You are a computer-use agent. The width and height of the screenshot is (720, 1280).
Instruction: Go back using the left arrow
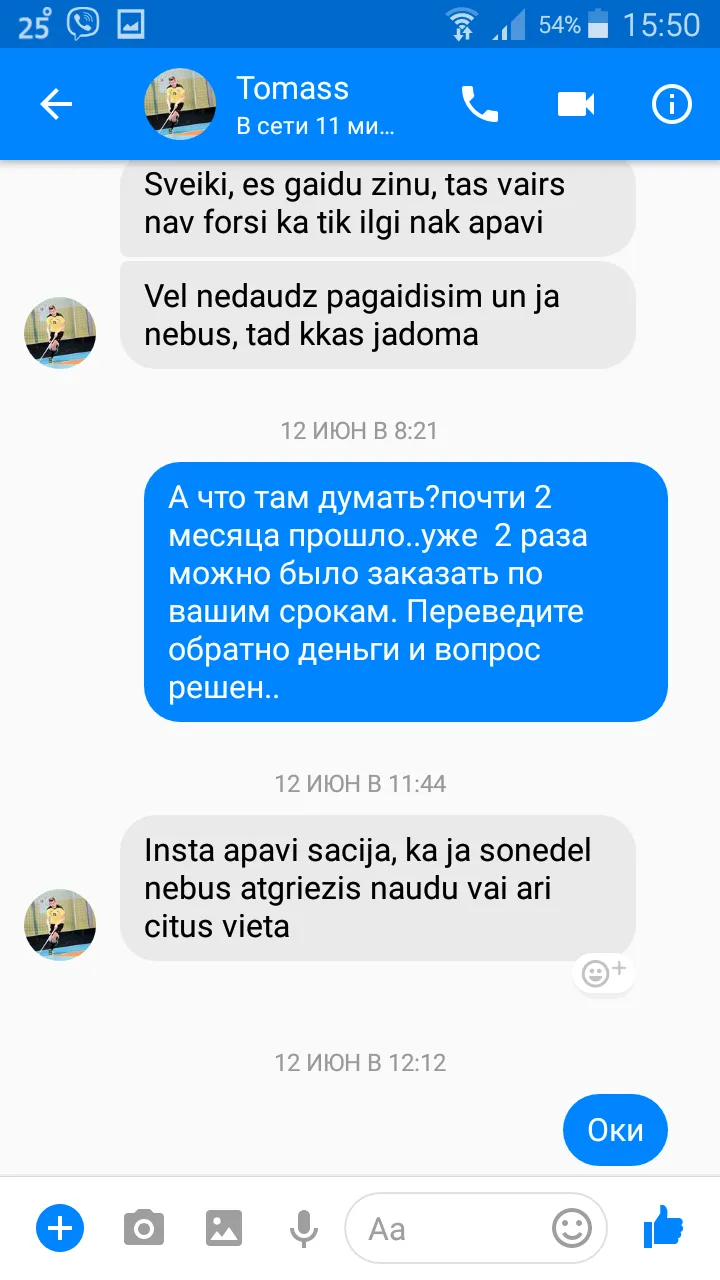point(56,104)
